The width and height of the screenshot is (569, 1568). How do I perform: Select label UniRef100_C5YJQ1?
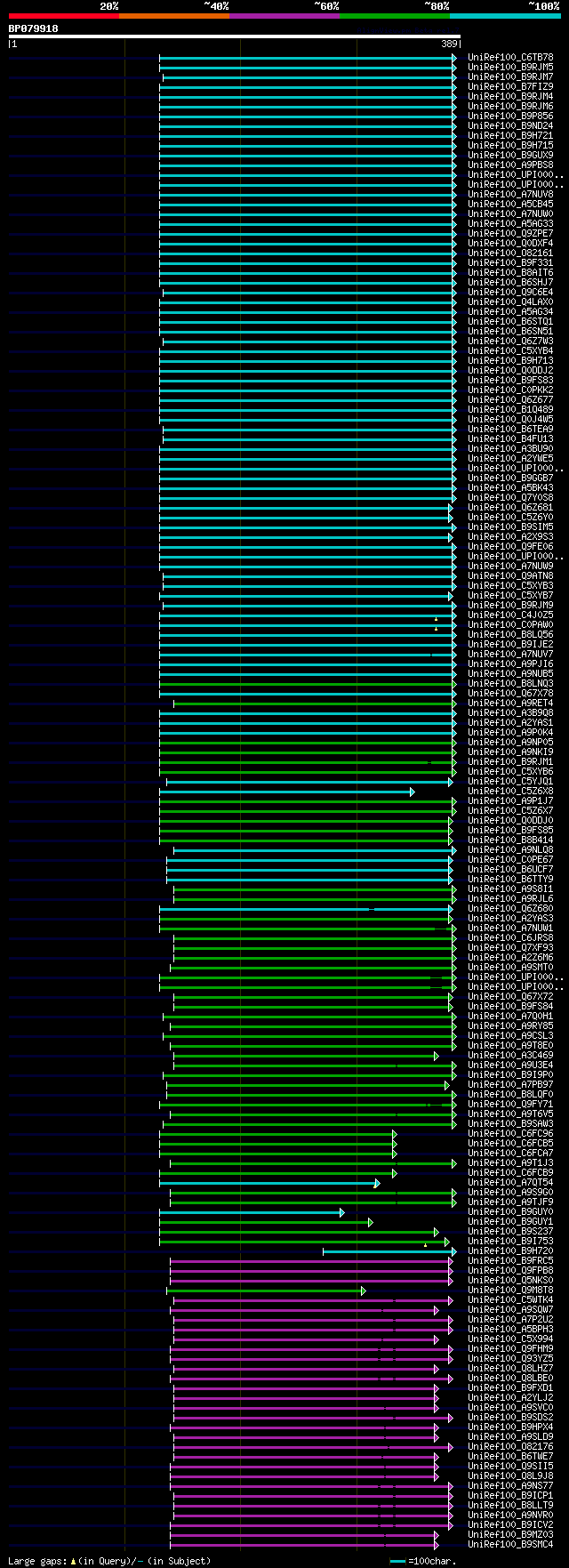tap(510, 781)
